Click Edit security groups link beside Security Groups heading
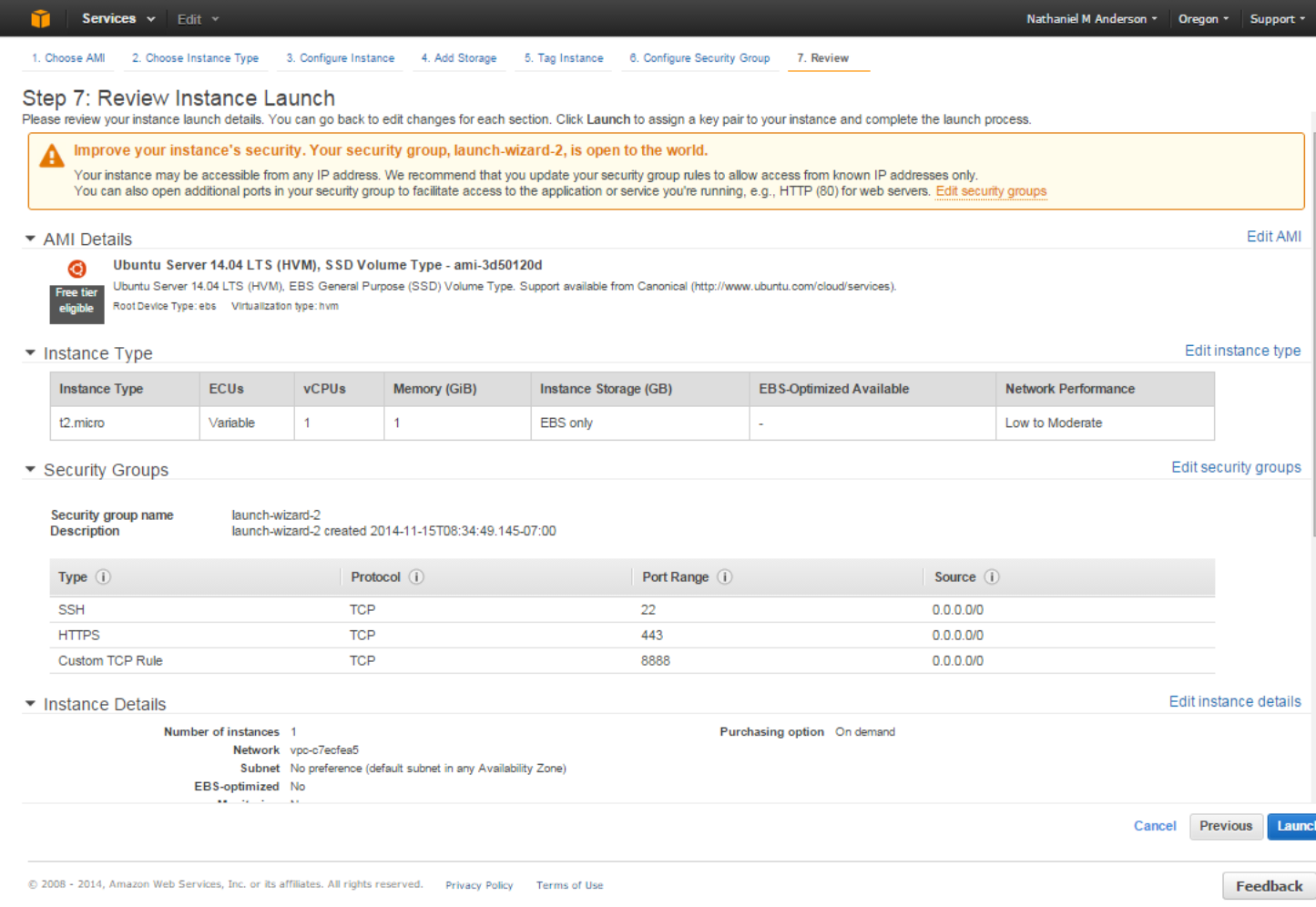 click(x=1236, y=467)
